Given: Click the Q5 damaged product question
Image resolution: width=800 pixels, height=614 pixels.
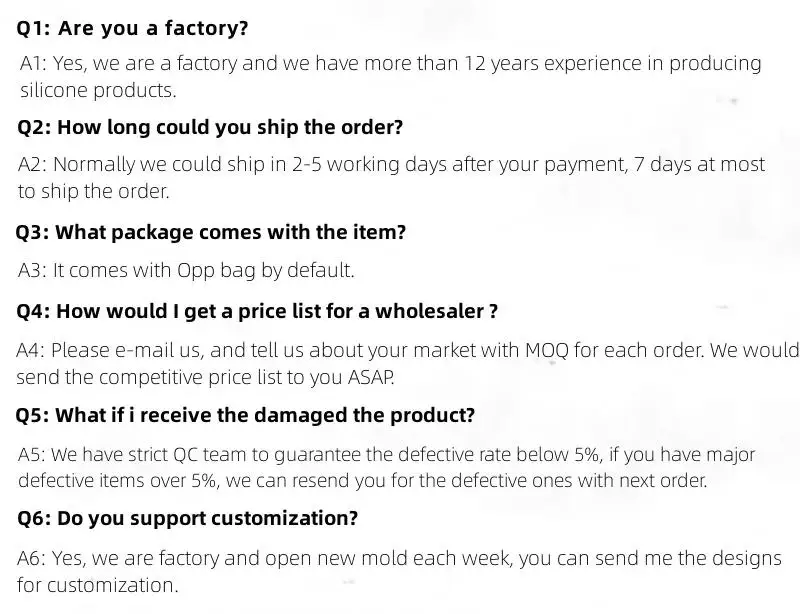Looking at the screenshot, I should pos(246,415).
